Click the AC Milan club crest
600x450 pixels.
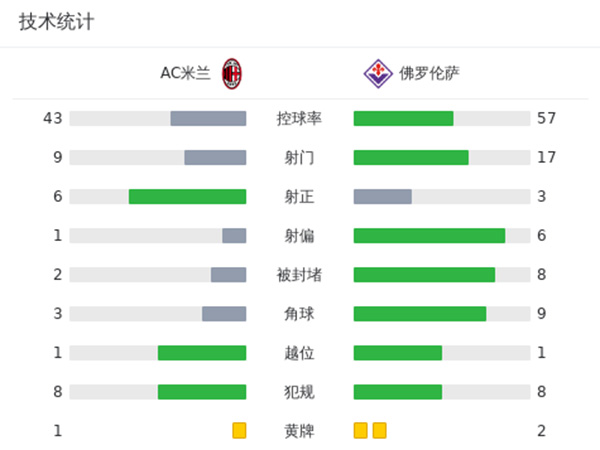232,73
